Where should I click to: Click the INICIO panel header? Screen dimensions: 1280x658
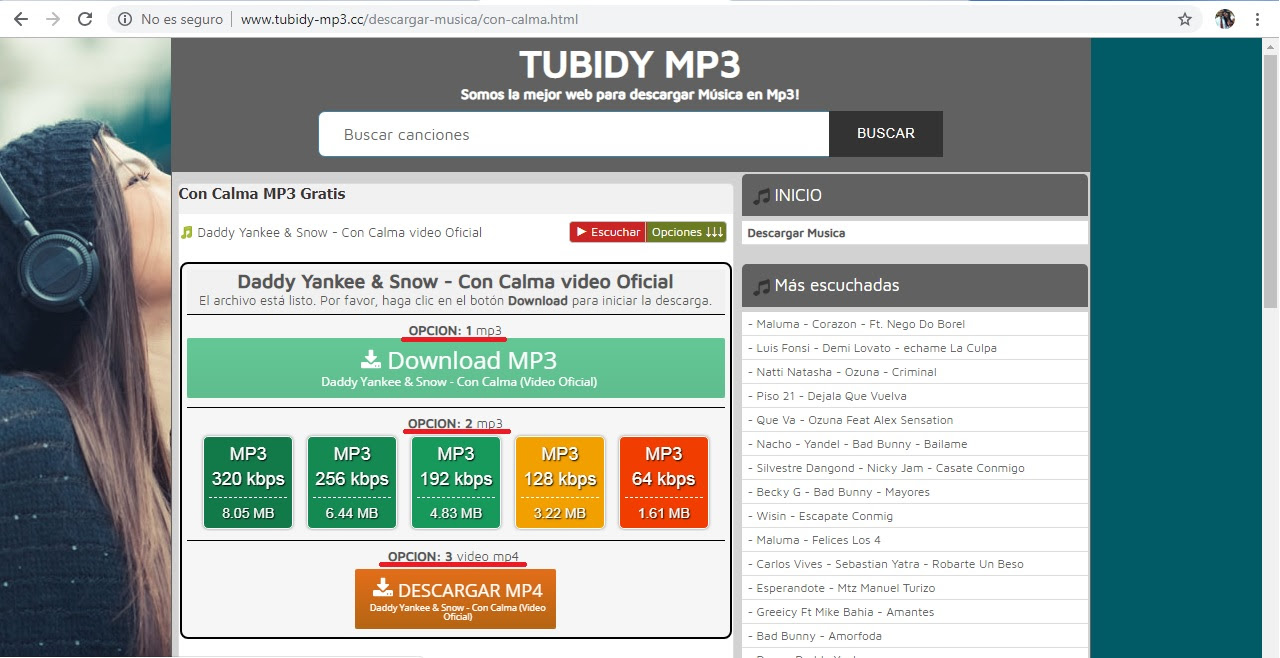(915, 195)
